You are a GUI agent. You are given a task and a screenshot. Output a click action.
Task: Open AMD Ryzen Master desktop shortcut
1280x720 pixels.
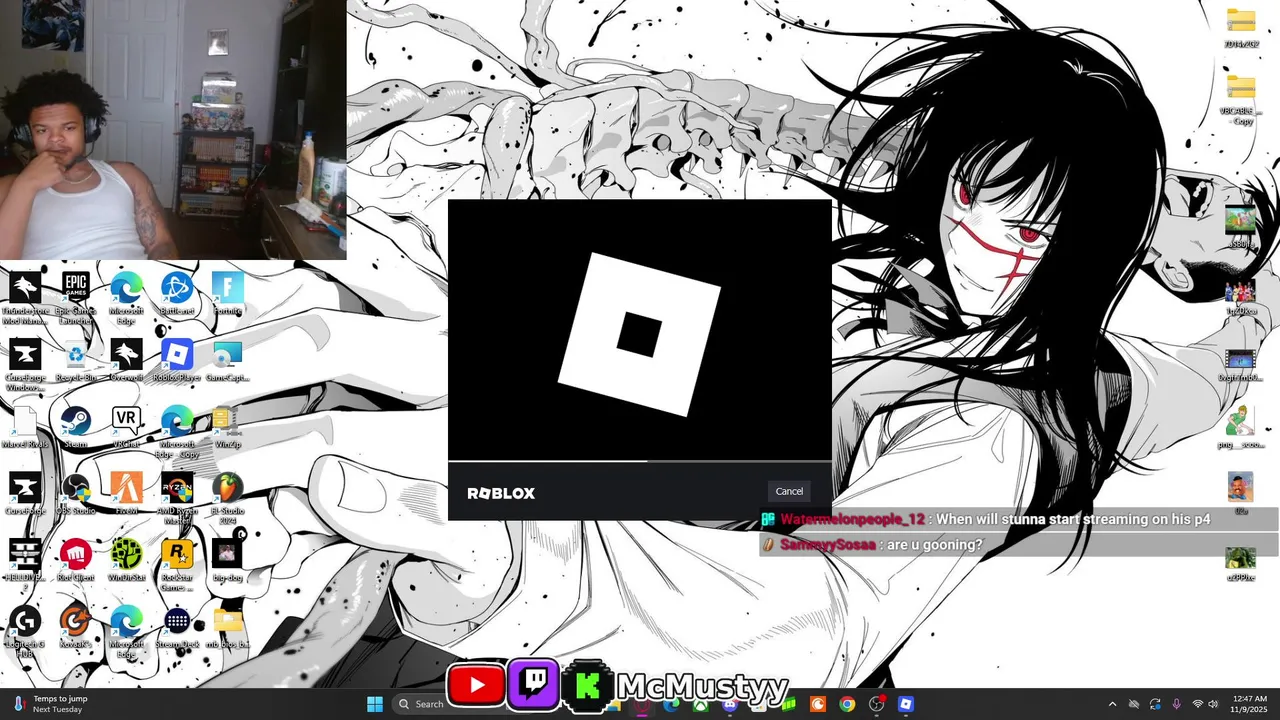pos(177,499)
